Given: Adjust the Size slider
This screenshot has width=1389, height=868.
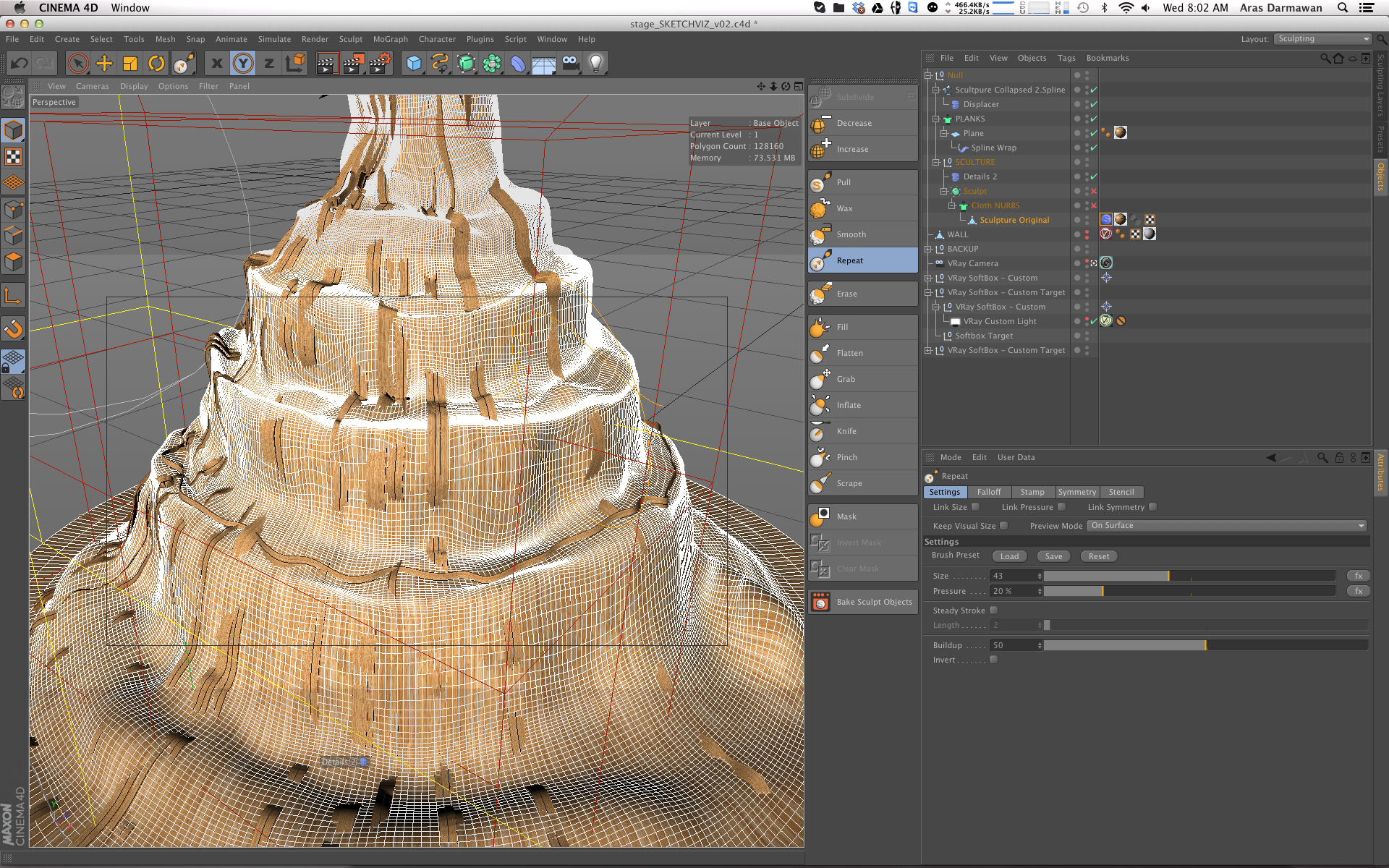Looking at the screenshot, I should (1189, 576).
